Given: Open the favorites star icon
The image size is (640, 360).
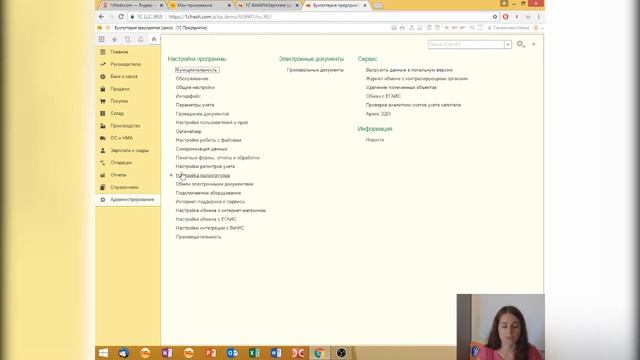Looking at the screenshot, I should (x=115, y=39).
